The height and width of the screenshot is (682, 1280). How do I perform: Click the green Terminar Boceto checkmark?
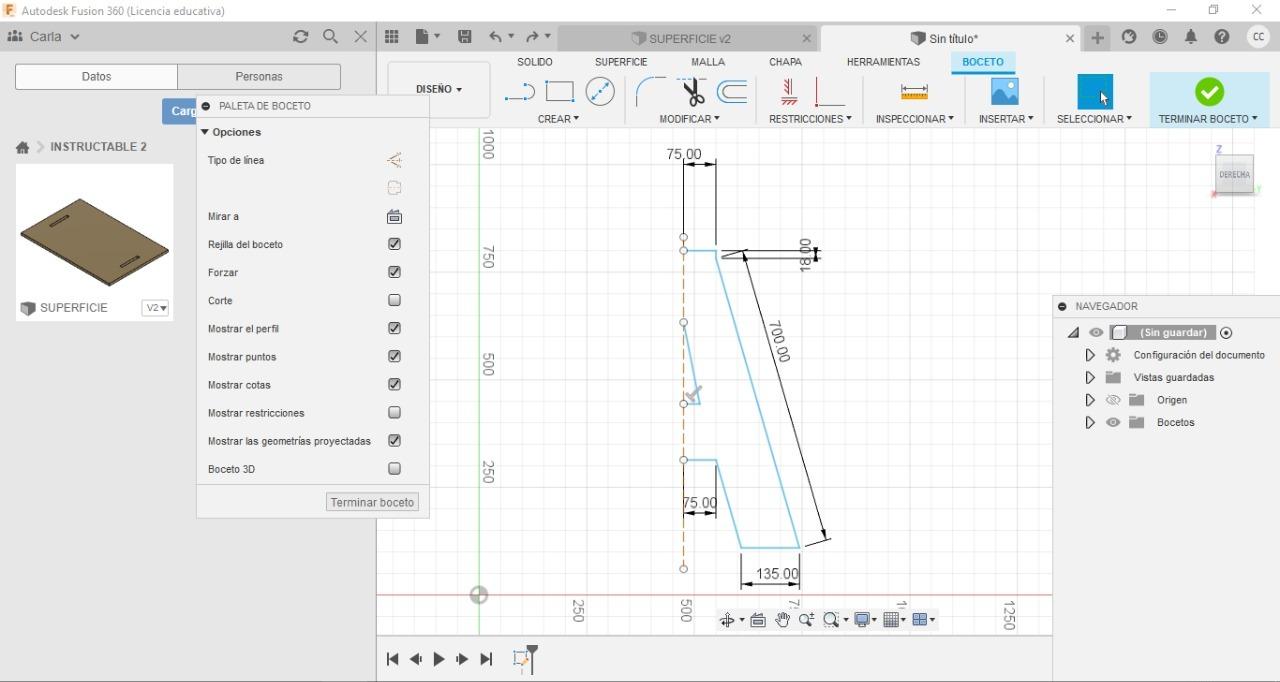[1209, 92]
